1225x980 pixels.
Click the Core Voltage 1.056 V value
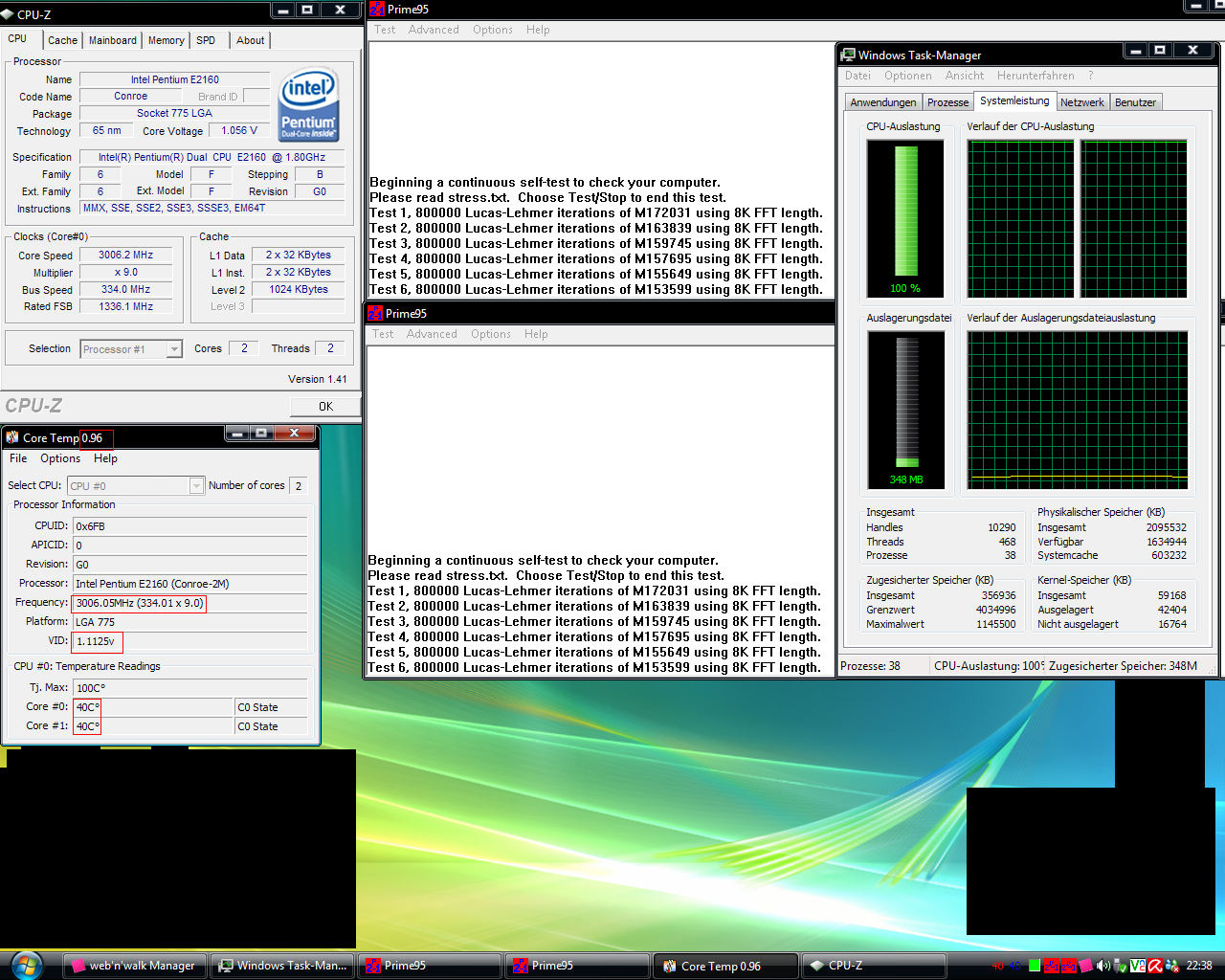tap(239, 131)
